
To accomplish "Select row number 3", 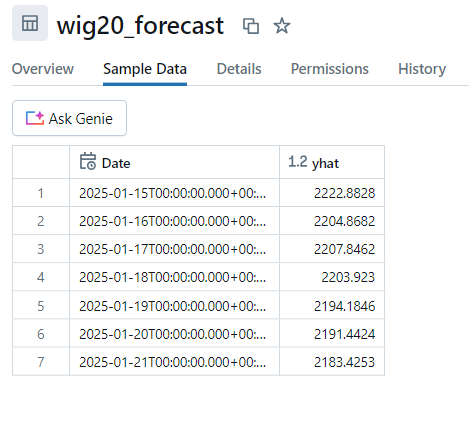I will coord(41,249).
